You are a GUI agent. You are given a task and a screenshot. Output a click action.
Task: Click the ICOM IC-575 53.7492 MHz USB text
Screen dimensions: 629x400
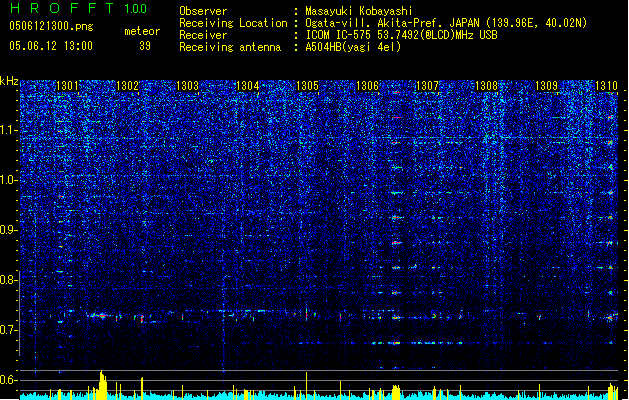(x=401, y=35)
